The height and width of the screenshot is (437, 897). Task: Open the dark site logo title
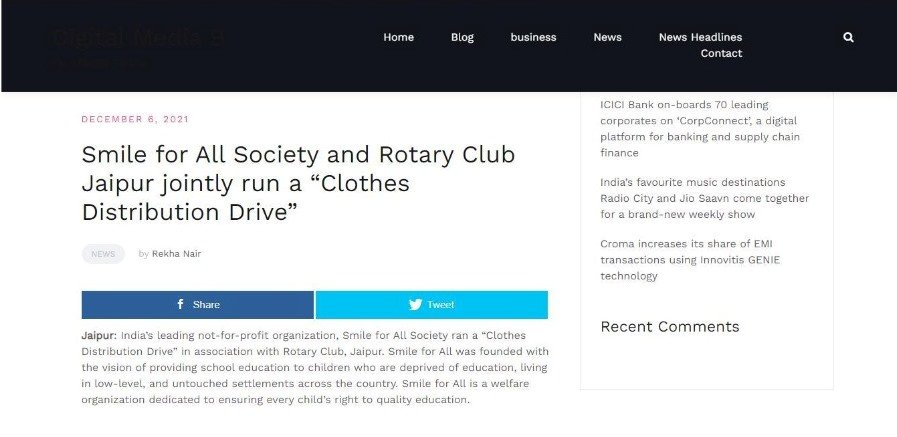(138, 38)
